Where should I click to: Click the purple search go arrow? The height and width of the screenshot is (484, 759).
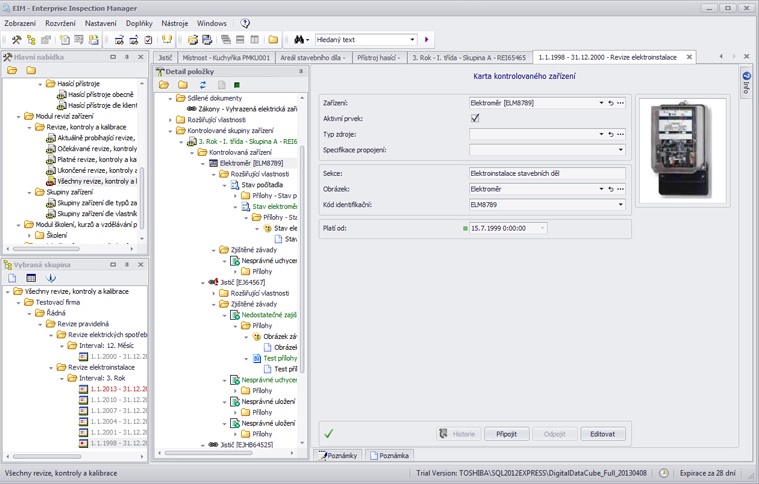tap(428, 40)
